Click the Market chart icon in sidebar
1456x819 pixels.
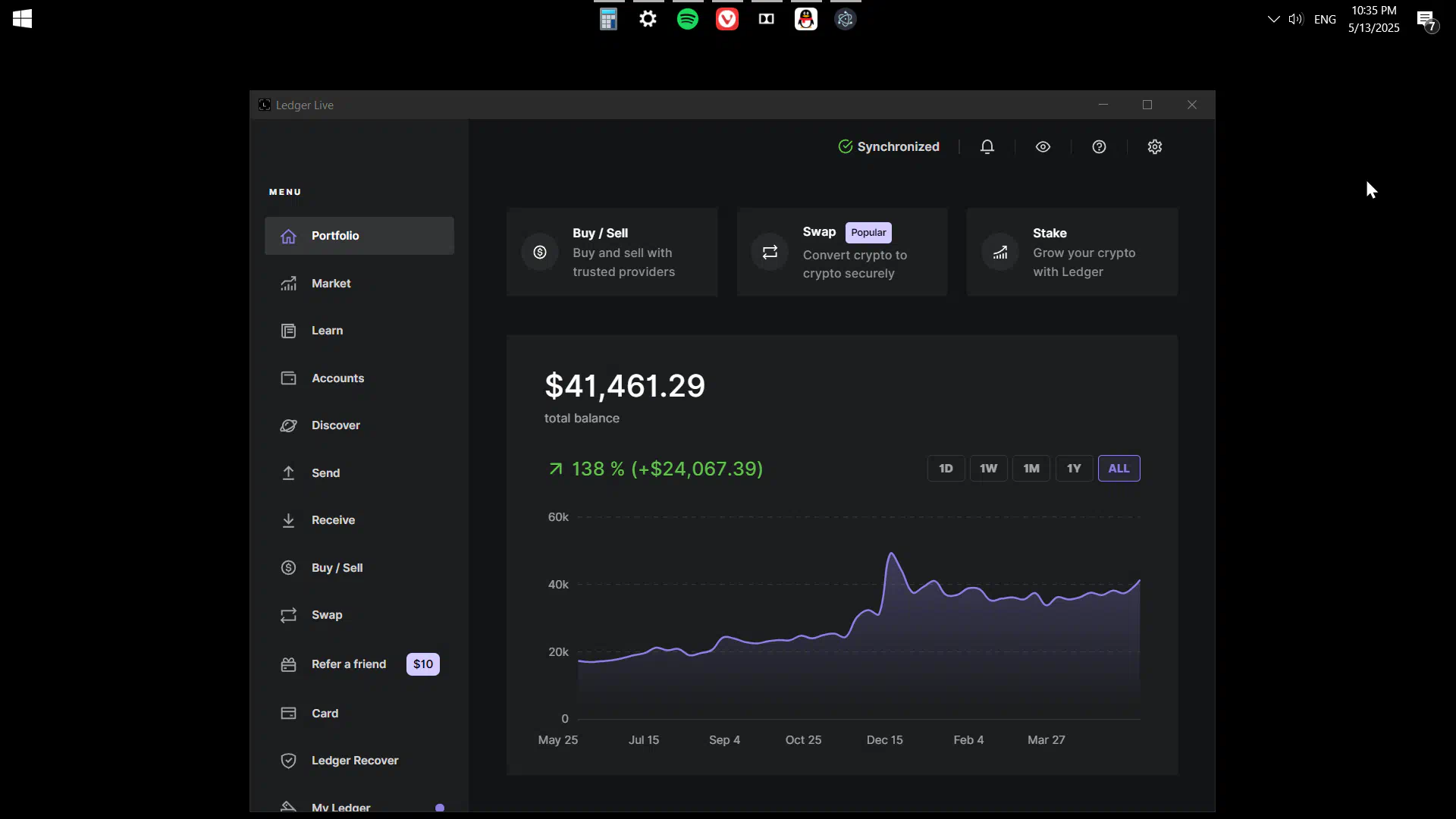(288, 284)
